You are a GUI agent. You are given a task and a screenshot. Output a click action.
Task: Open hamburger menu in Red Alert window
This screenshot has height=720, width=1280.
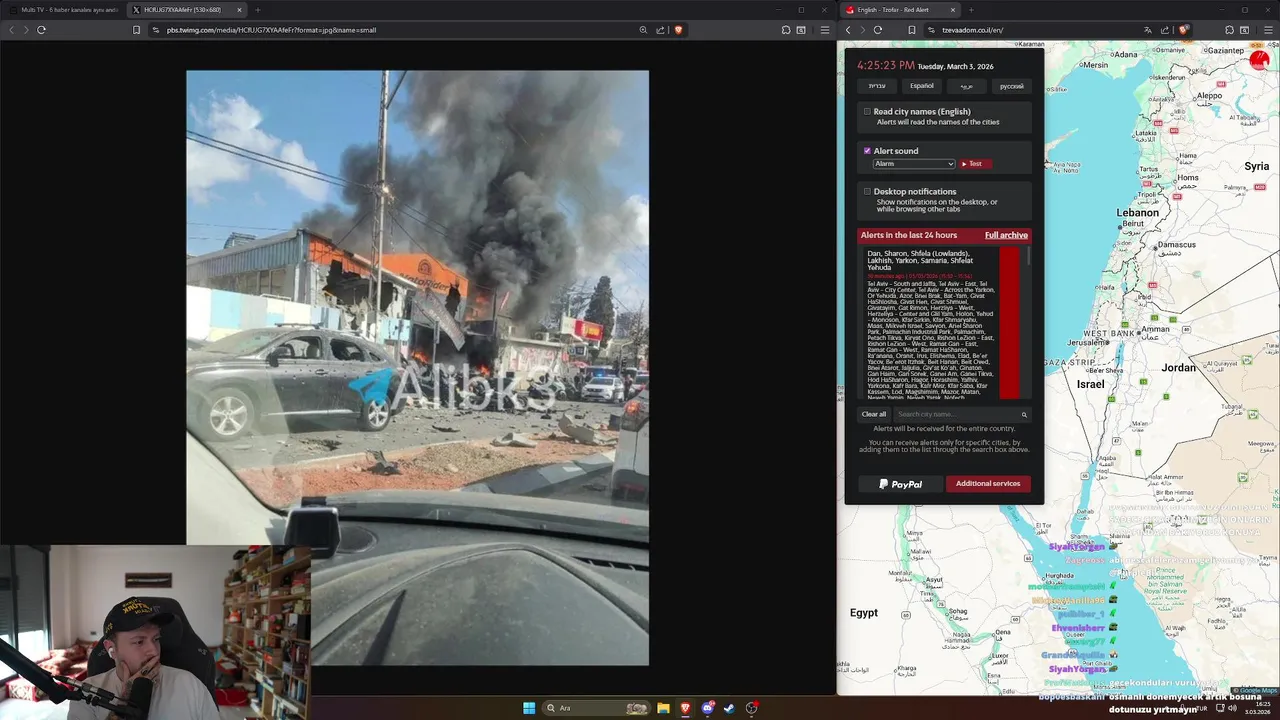(x=1267, y=30)
